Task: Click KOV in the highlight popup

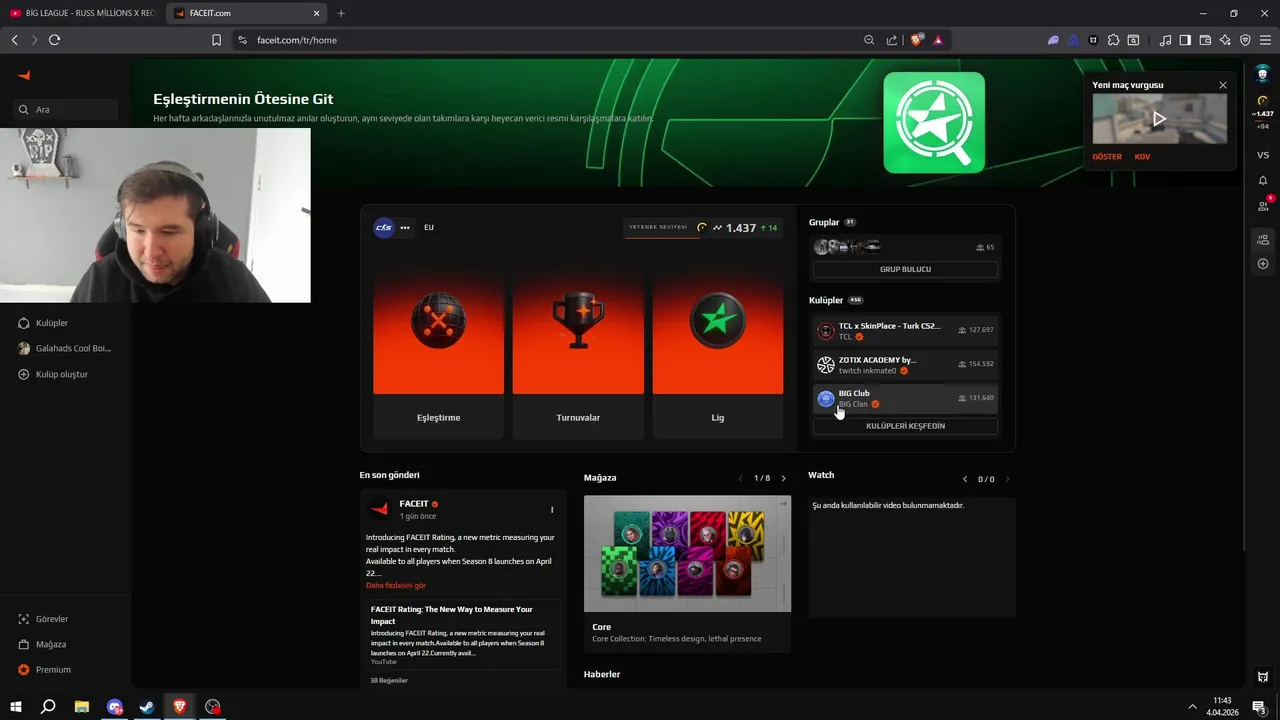Action: tap(1142, 157)
